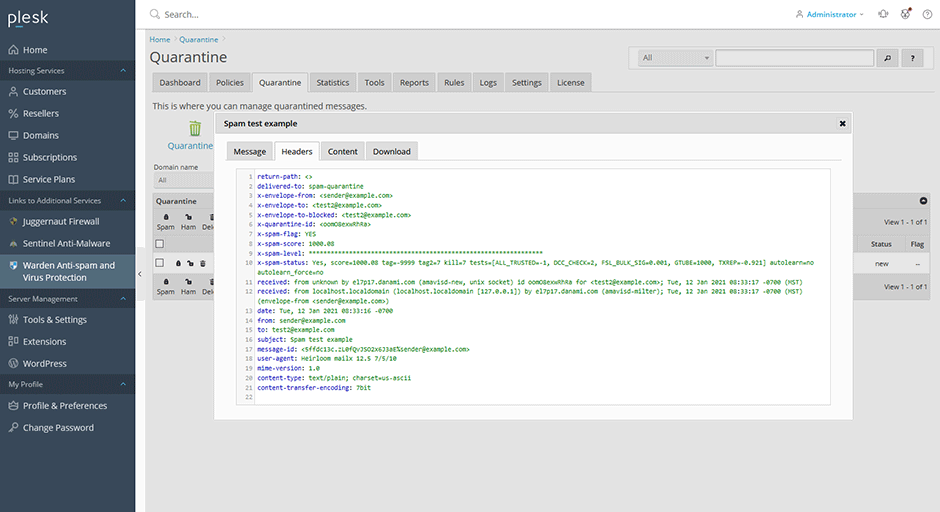The height and width of the screenshot is (512, 940).
Task: Collapse the Quarantine panel with the round arrow
Action: tap(923, 201)
